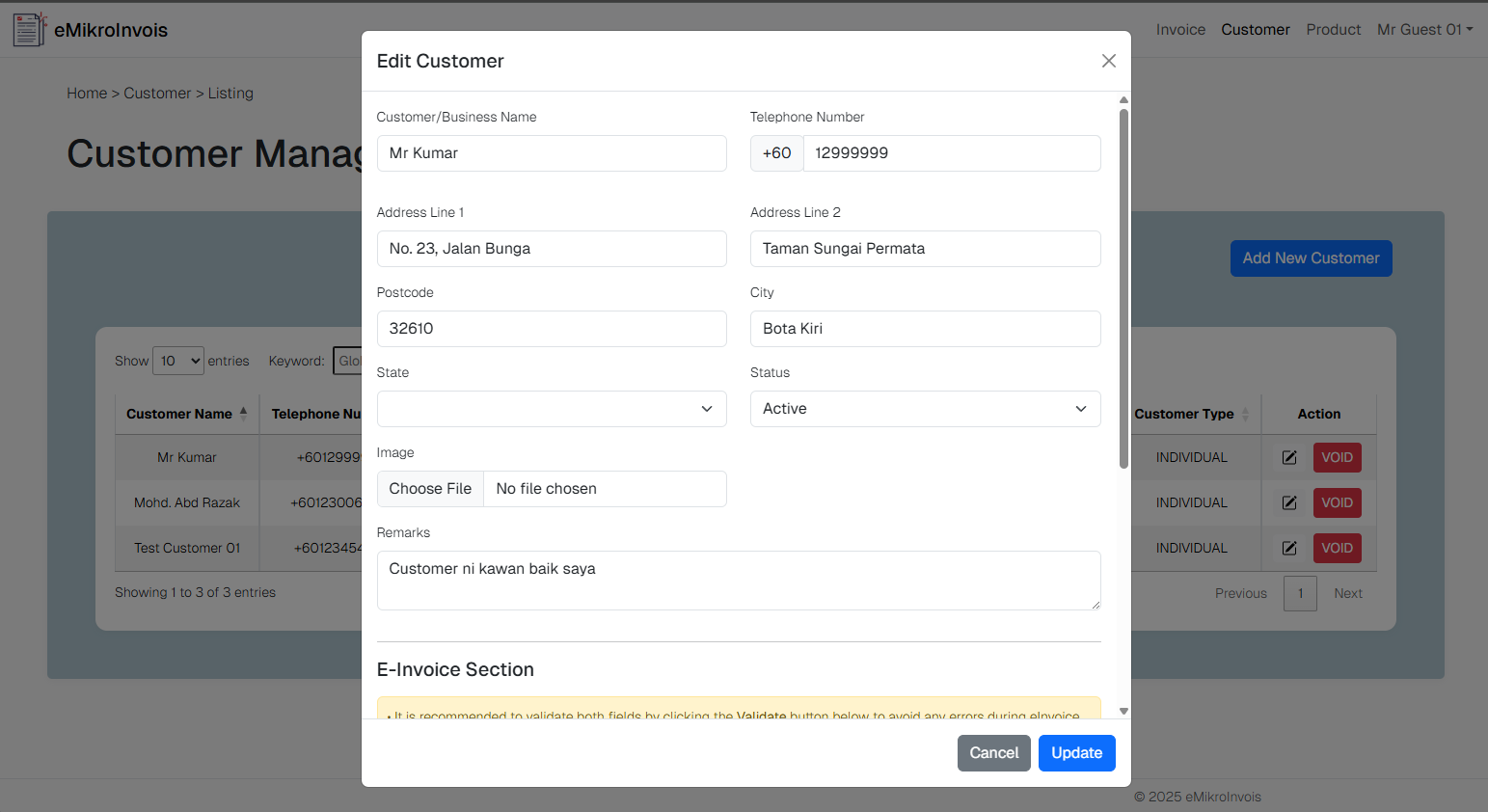Image resolution: width=1488 pixels, height=812 pixels.
Task: Click edit icon for Mohd. Abd Razak row
Action: click(x=1289, y=502)
